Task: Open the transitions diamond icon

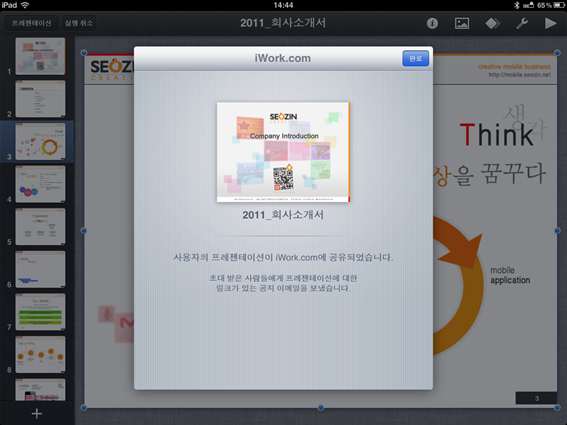Action: tap(493, 24)
